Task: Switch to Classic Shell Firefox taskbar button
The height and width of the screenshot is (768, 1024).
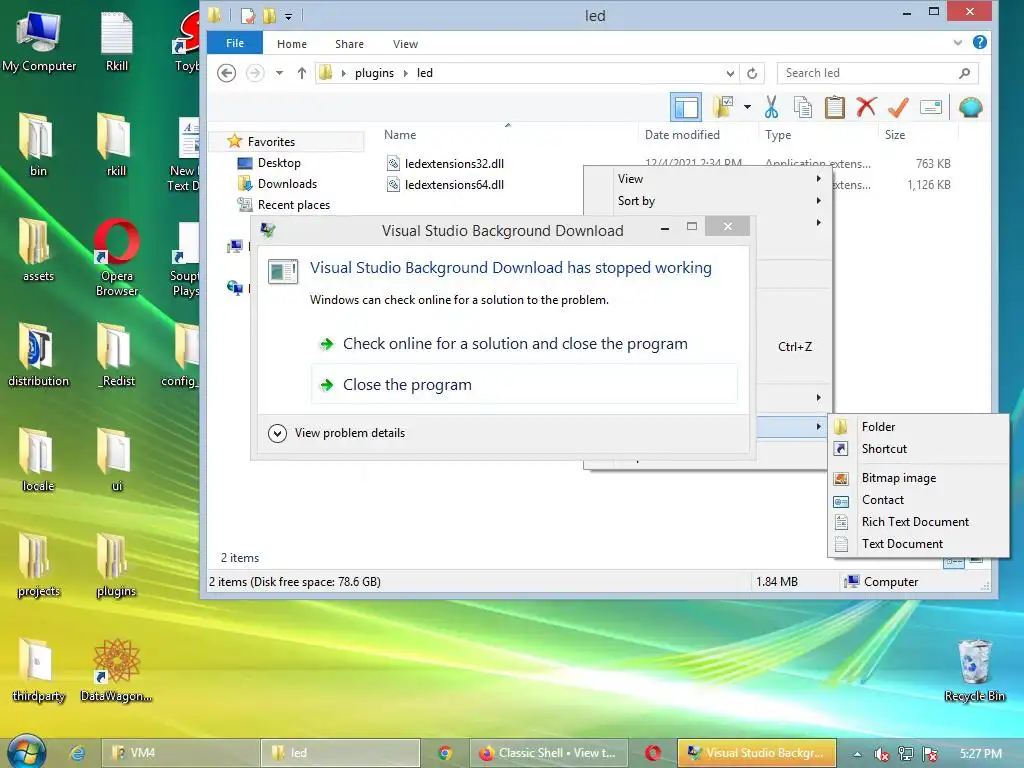Action: (x=549, y=753)
